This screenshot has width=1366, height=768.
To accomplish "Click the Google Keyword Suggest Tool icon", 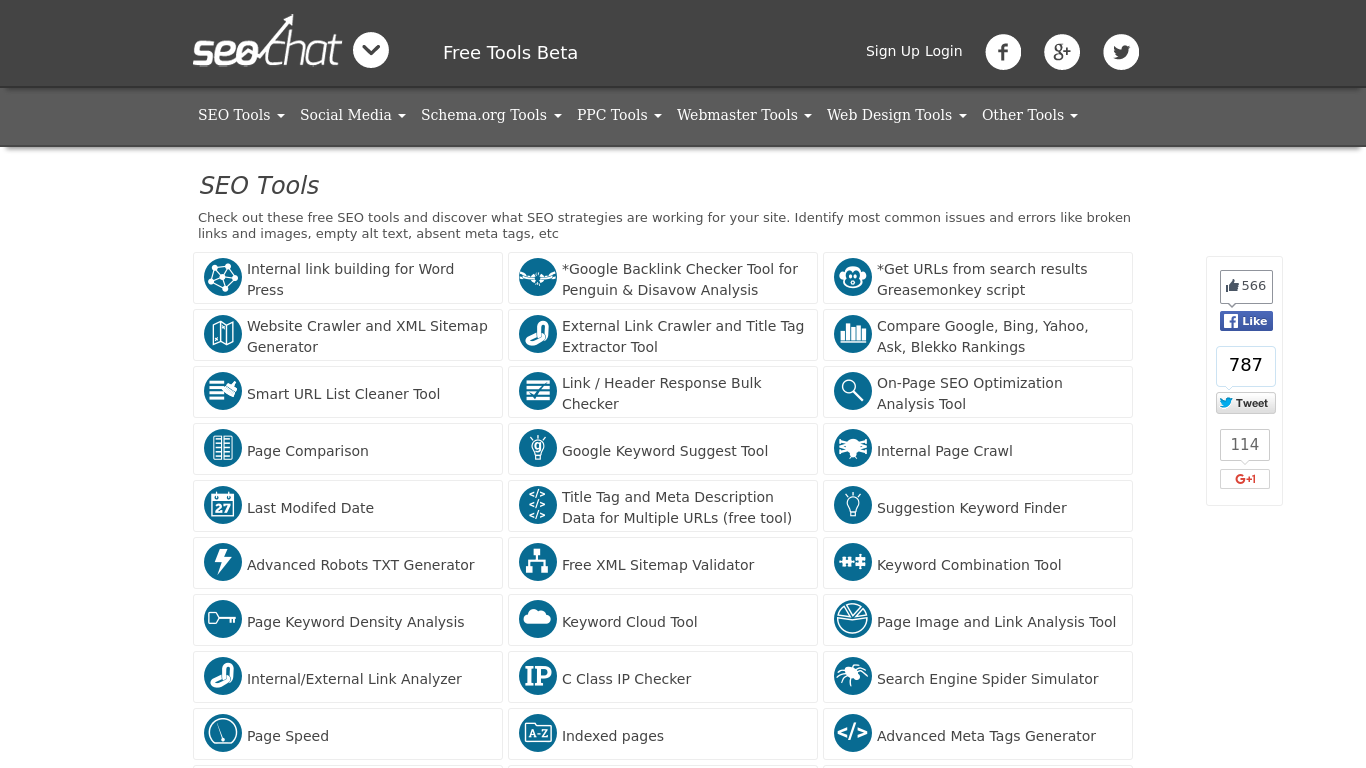I will pyautogui.click(x=538, y=448).
